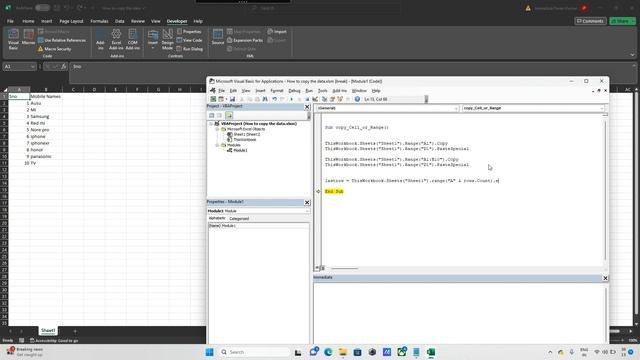Toggle the AutoSave switch

pos(42,8)
